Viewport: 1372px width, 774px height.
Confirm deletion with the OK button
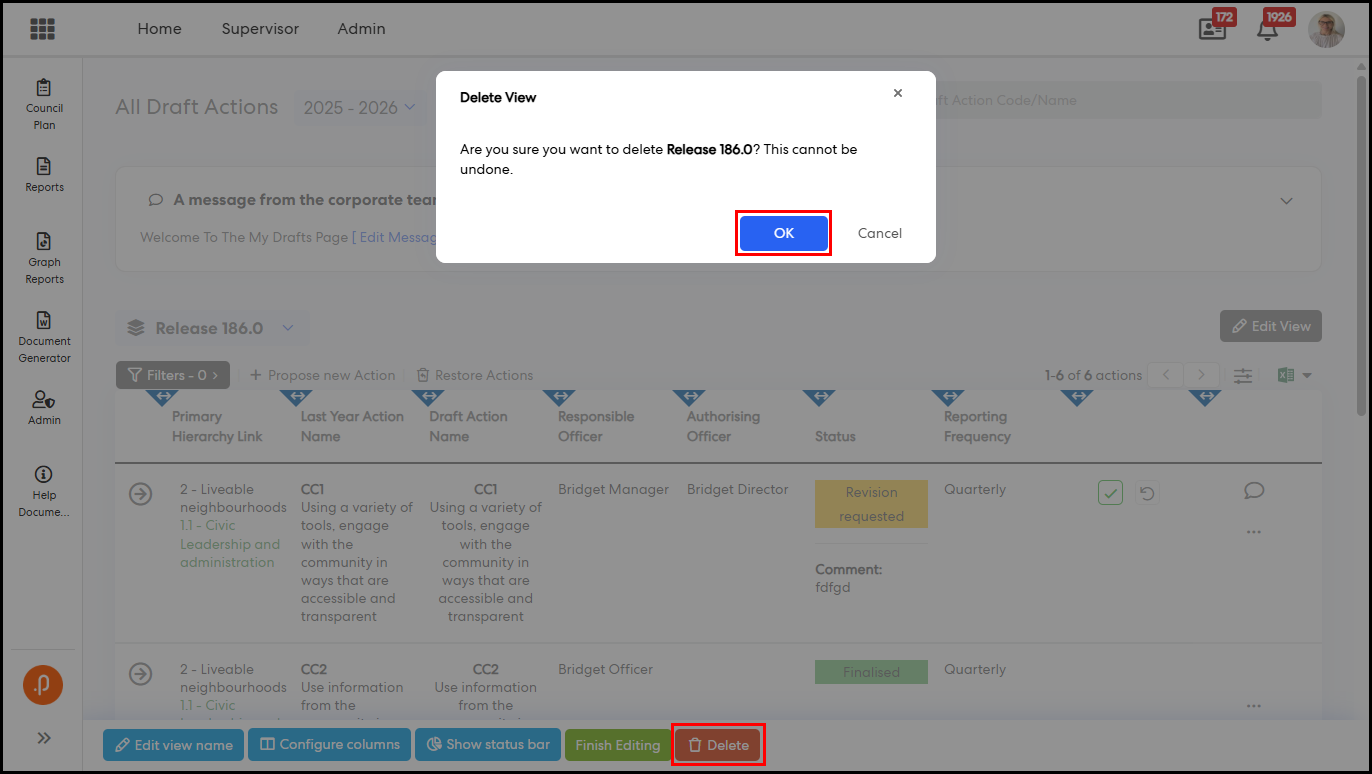783,233
